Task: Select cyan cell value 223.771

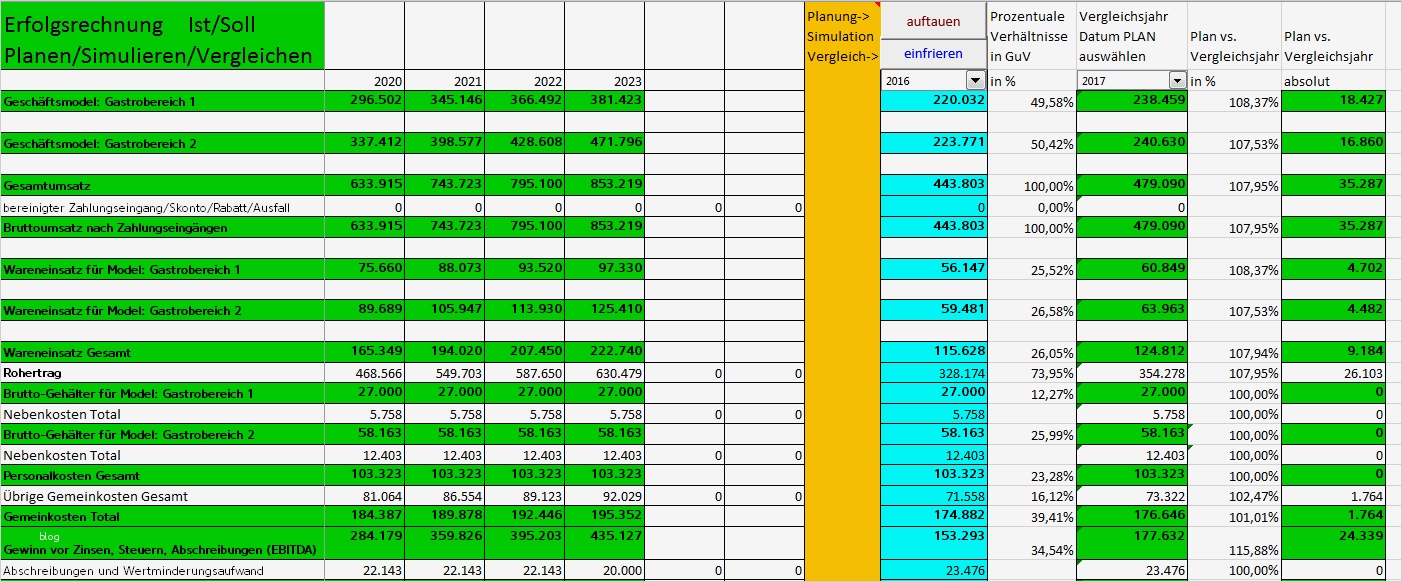Action: point(933,143)
